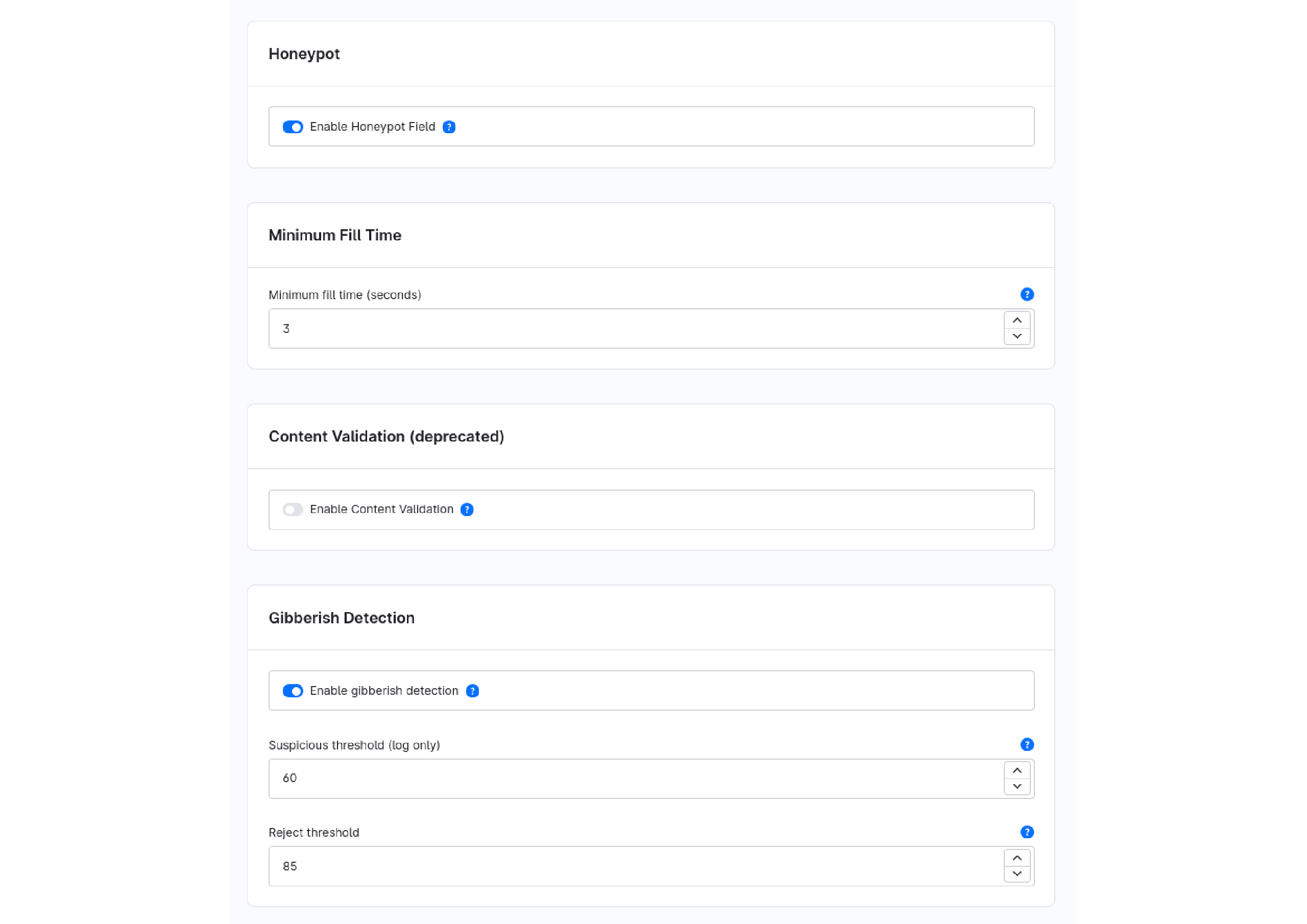Select the Minimum fill time (seconds) label
Screen dimensions: 1307x924
tap(345, 295)
